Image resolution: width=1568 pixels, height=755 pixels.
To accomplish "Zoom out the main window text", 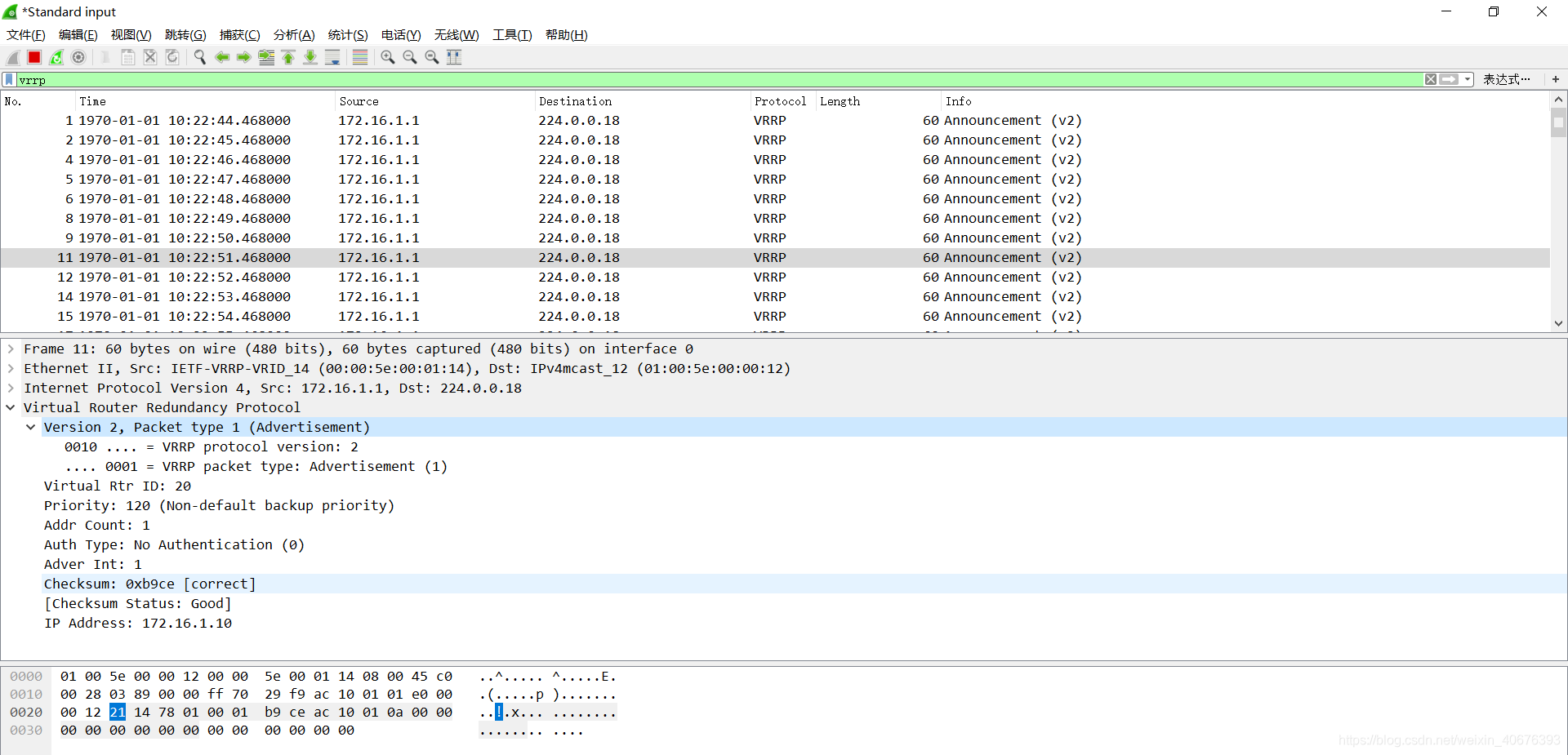I will click(410, 57).
